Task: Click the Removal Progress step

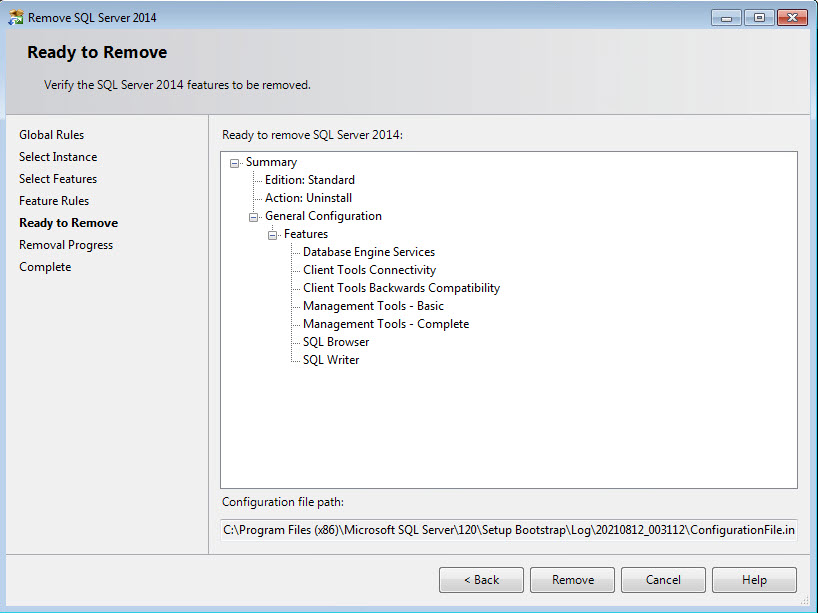Action: coord(66,245)
